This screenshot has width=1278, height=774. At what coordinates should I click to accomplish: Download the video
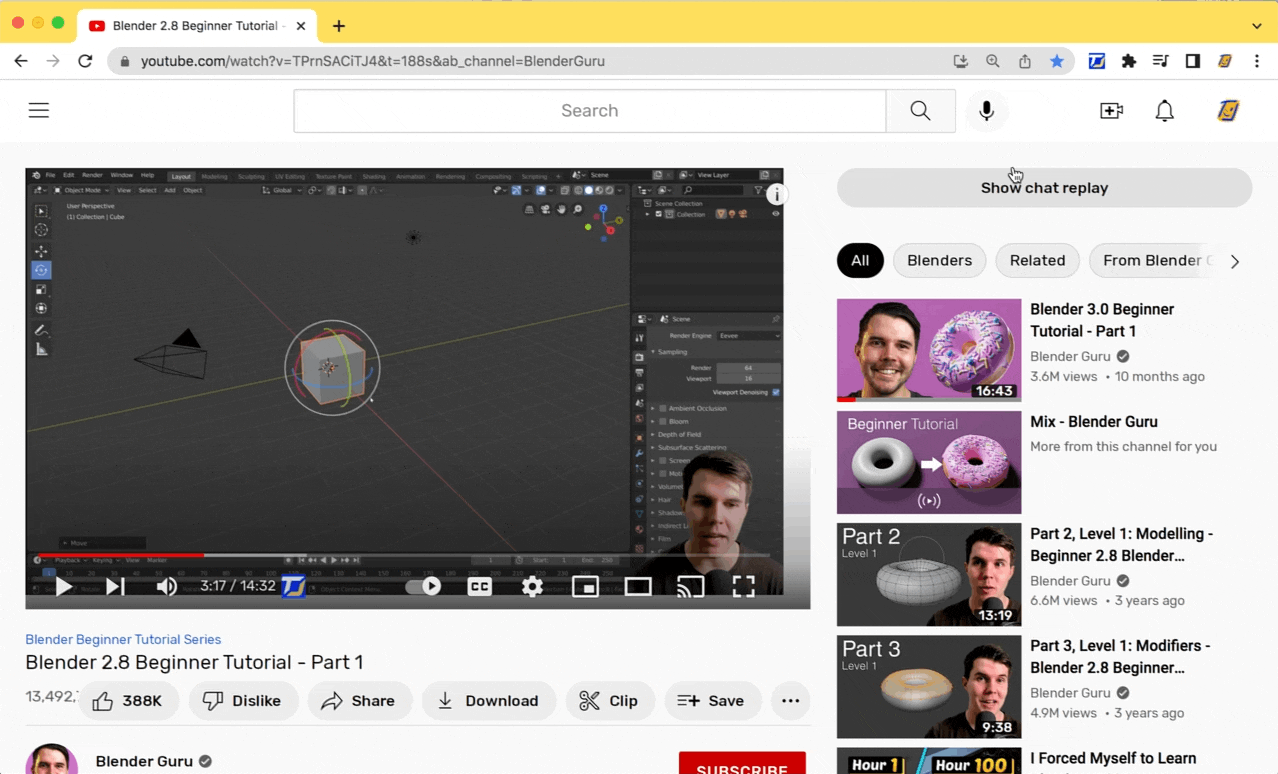pos(488,701)
